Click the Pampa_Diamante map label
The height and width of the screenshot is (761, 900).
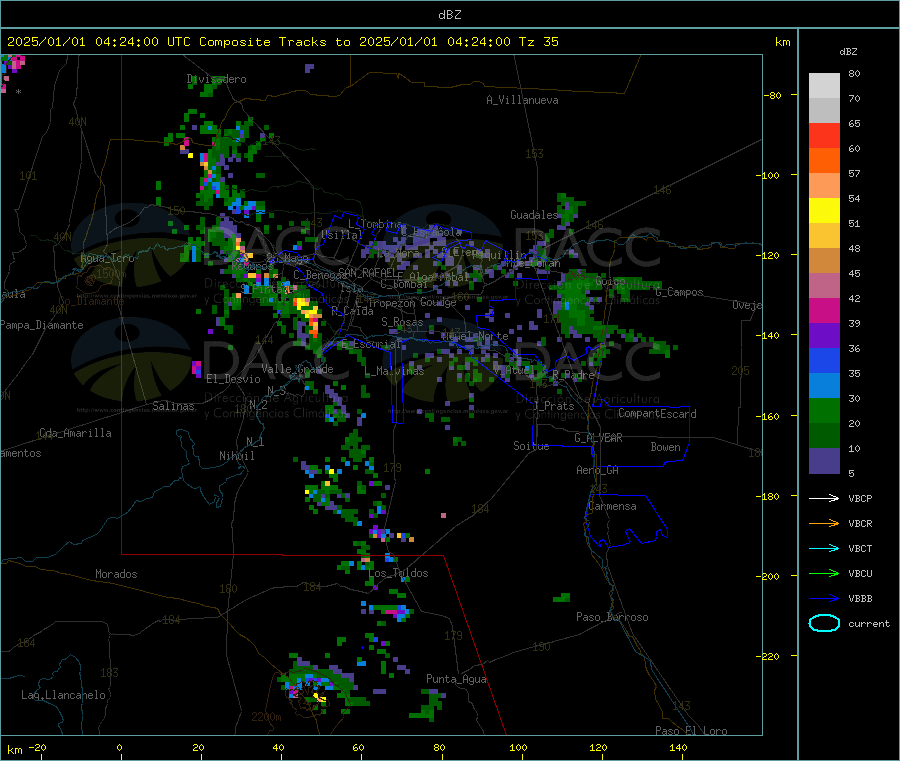42,325
